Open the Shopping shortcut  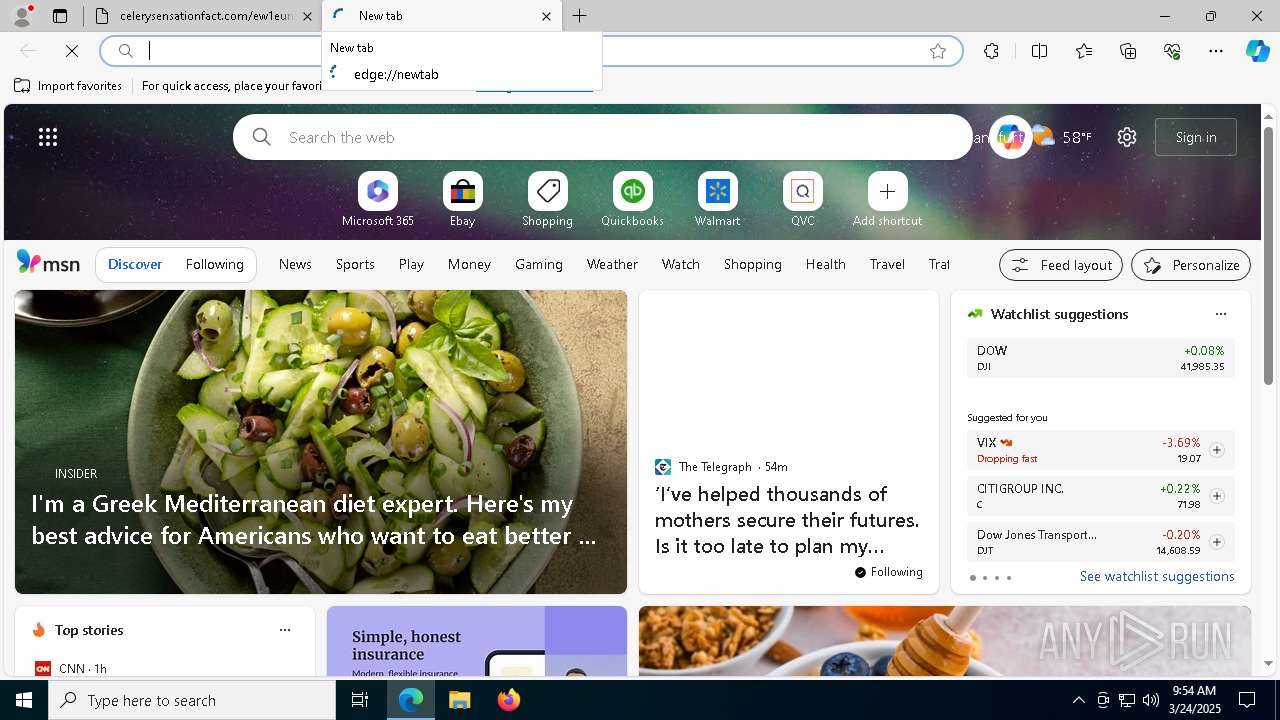click(548, 199)
